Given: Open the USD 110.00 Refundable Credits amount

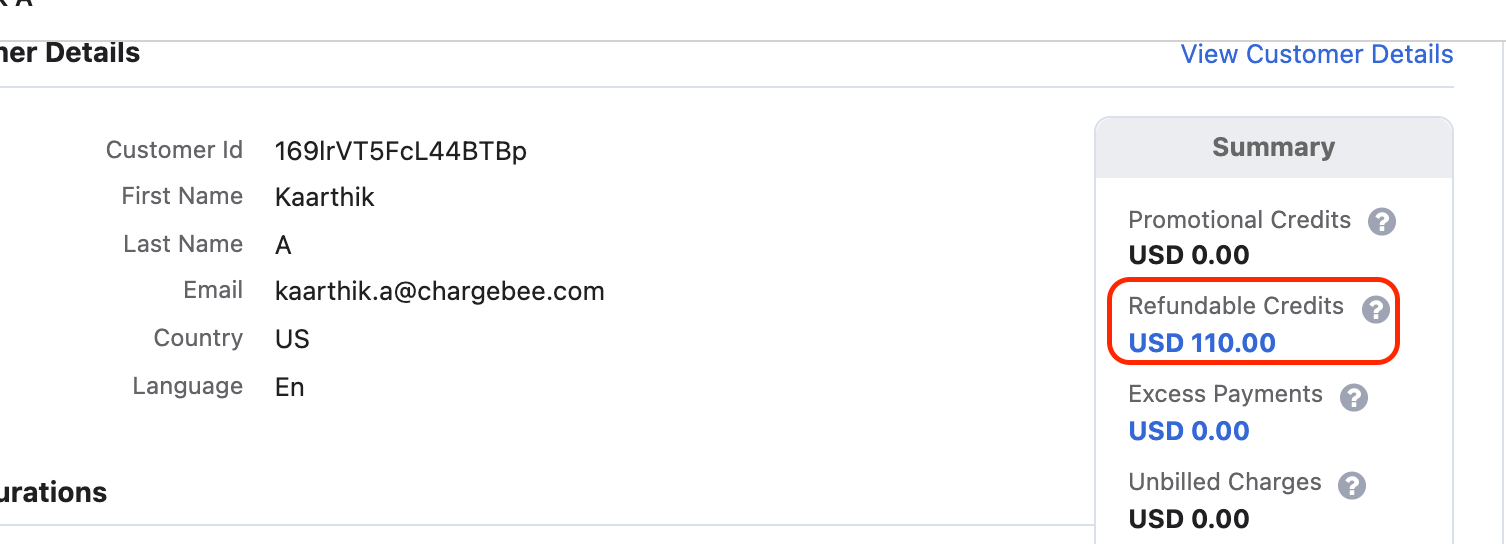Looking at the screenshot, I should pos(1202,343).
